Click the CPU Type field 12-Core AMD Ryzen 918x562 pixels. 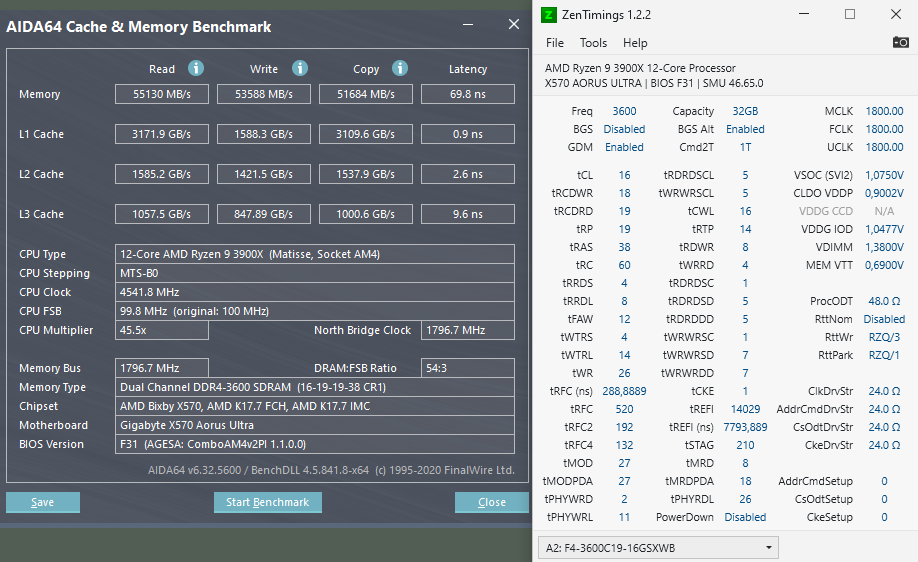tap(315, 254)
